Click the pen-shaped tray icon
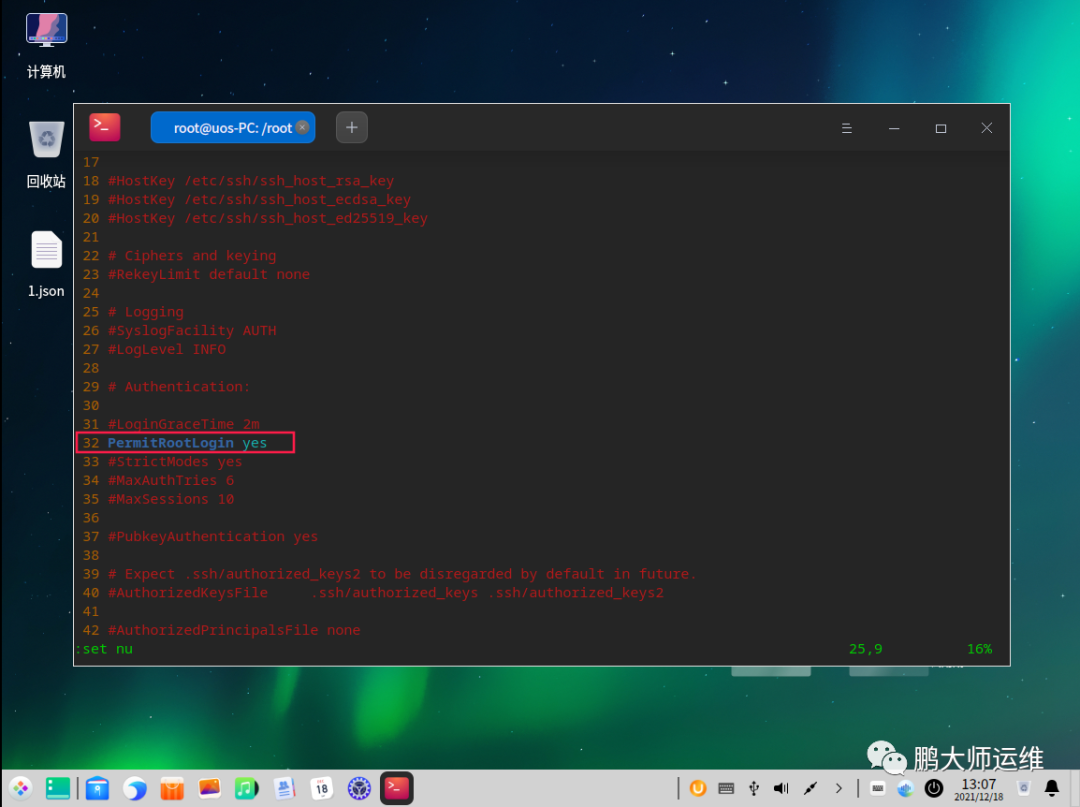 [x=810, y=788]
